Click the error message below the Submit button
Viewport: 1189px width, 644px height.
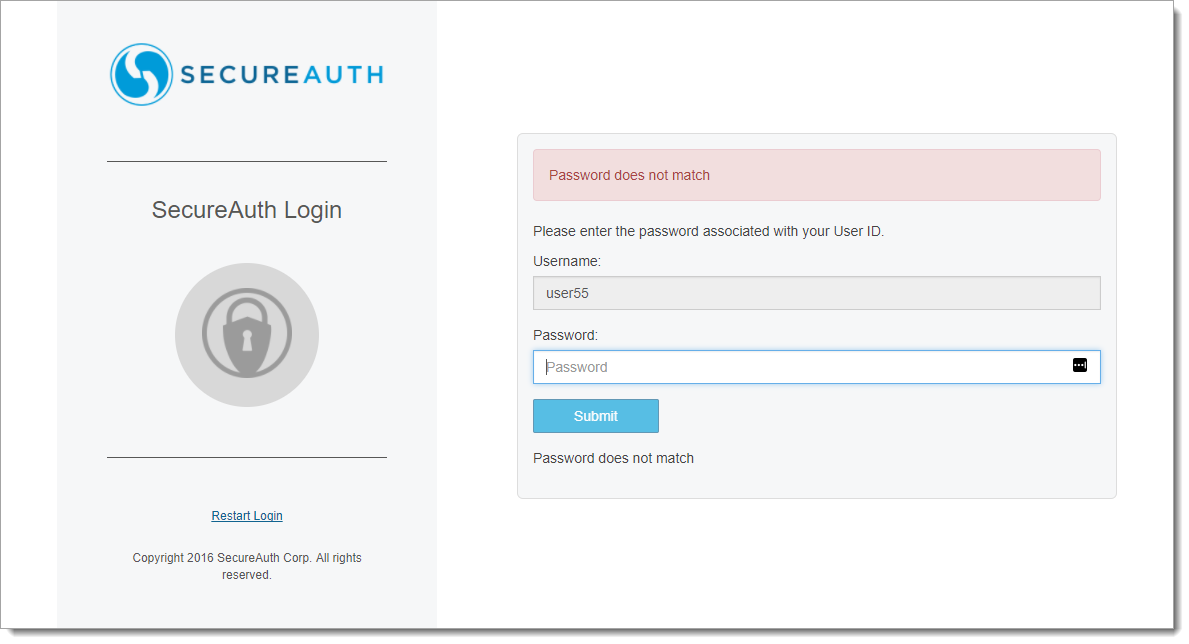point(613,458)
